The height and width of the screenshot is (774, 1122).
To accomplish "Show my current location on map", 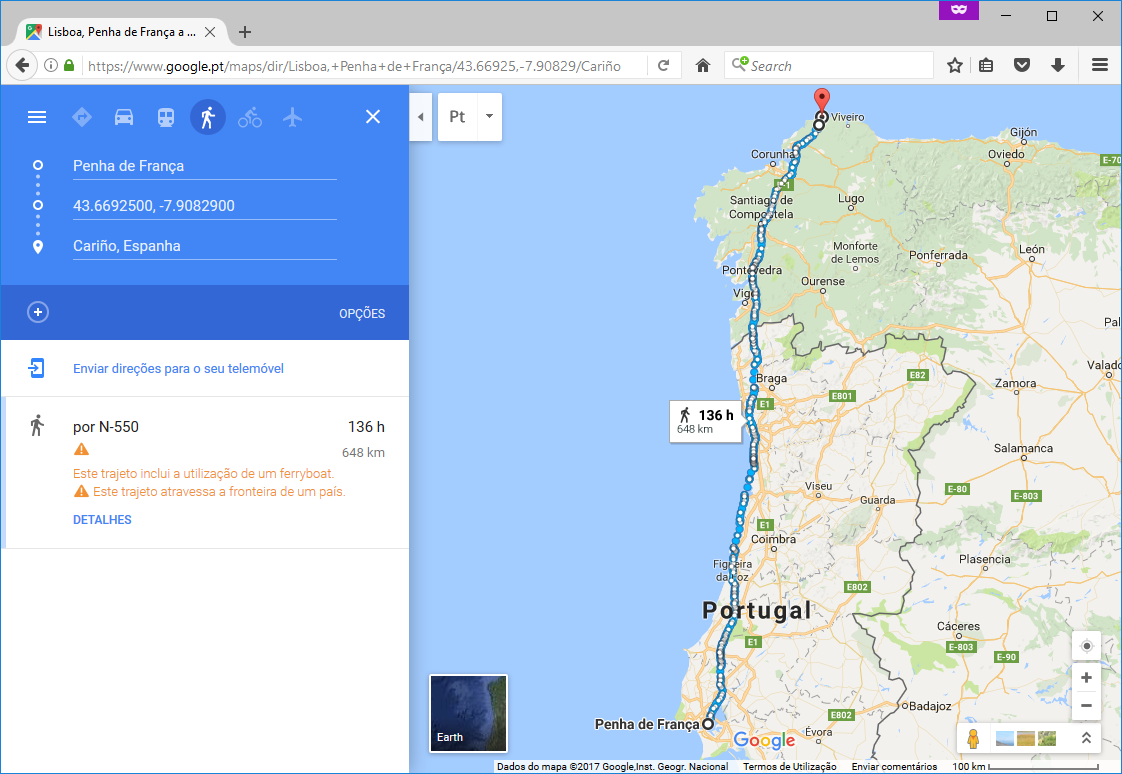I will pos(1086,646).
